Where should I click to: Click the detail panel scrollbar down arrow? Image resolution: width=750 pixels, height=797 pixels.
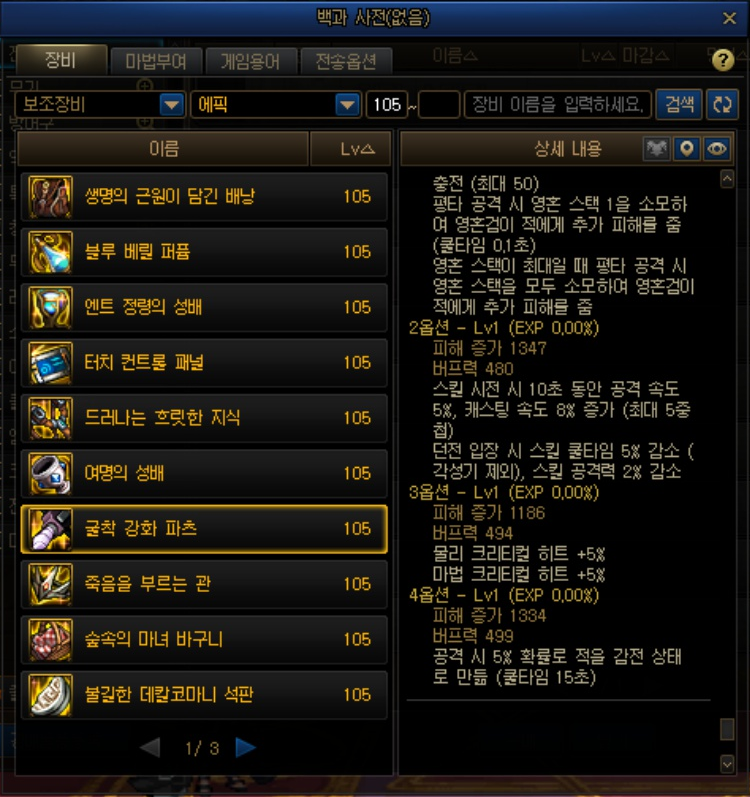point(727,763)
